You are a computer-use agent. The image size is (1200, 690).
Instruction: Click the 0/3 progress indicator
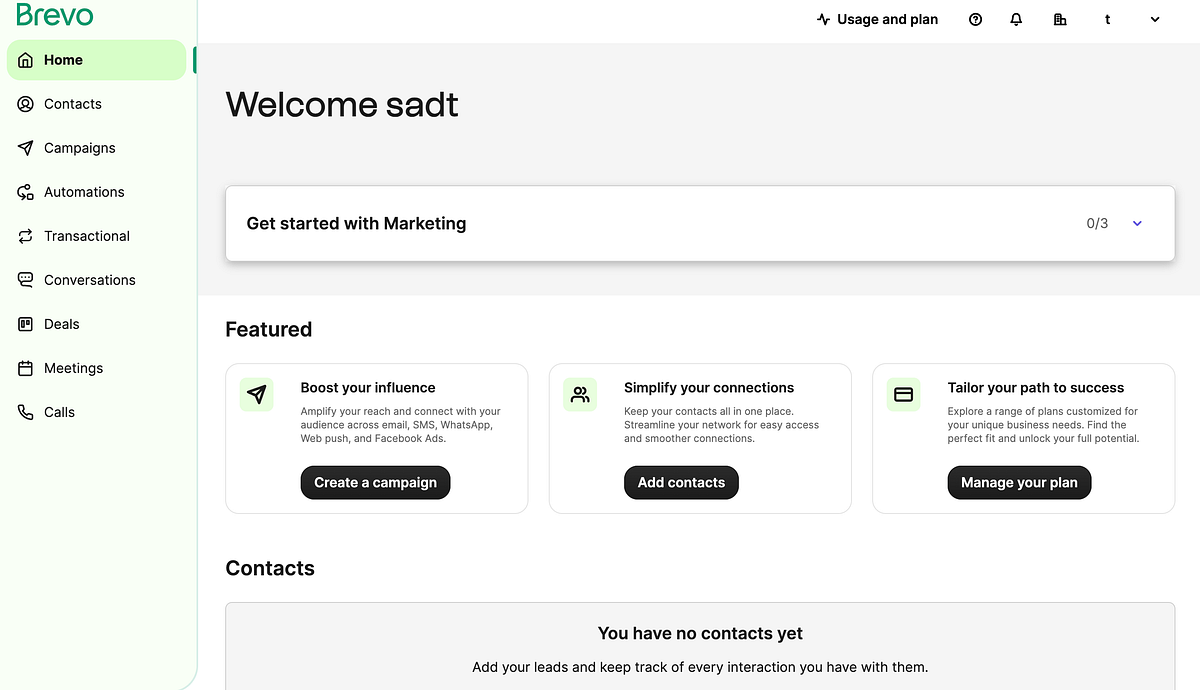1096,223
